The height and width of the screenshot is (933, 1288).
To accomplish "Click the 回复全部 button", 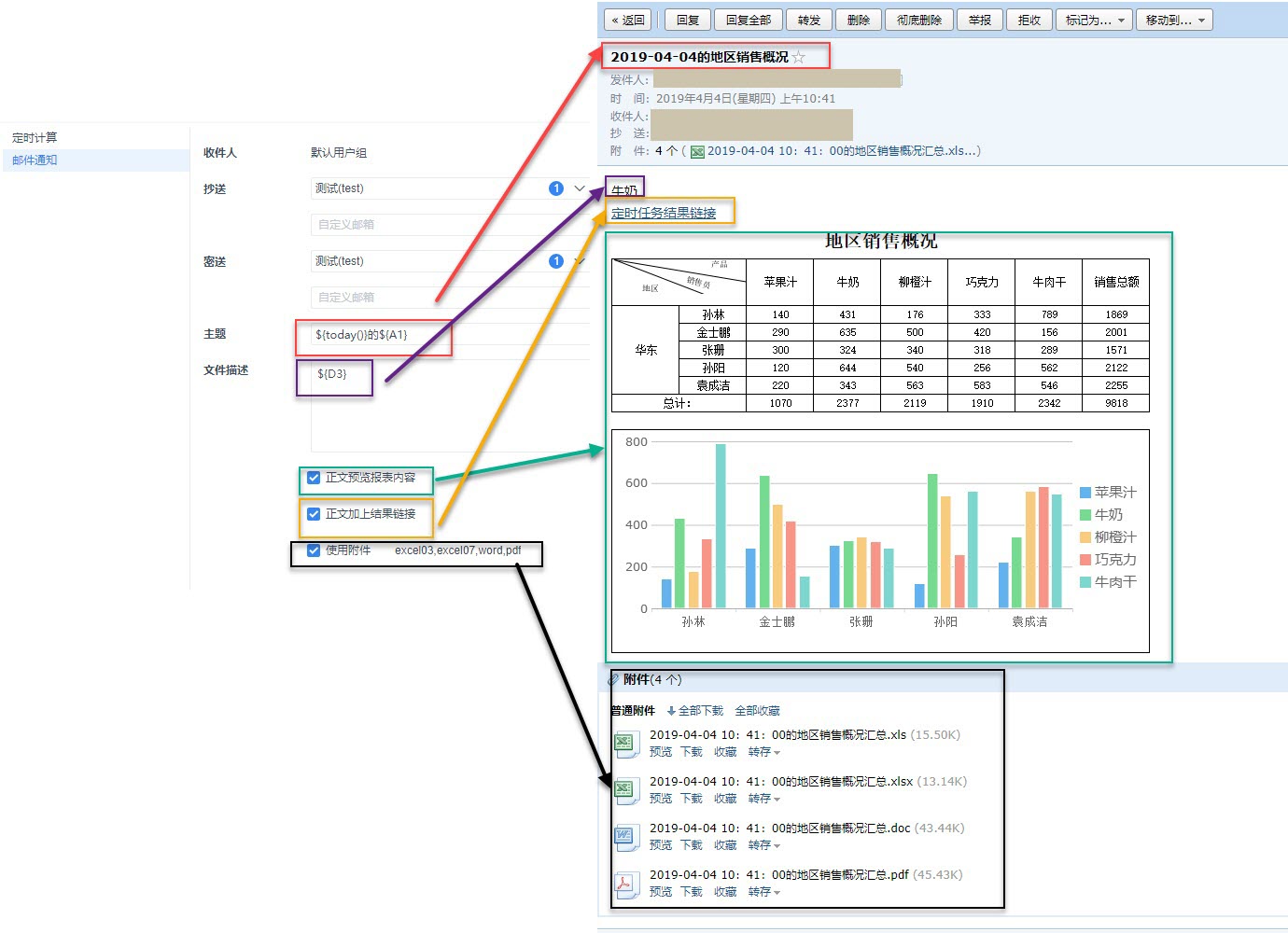I will tap(749, 20).
